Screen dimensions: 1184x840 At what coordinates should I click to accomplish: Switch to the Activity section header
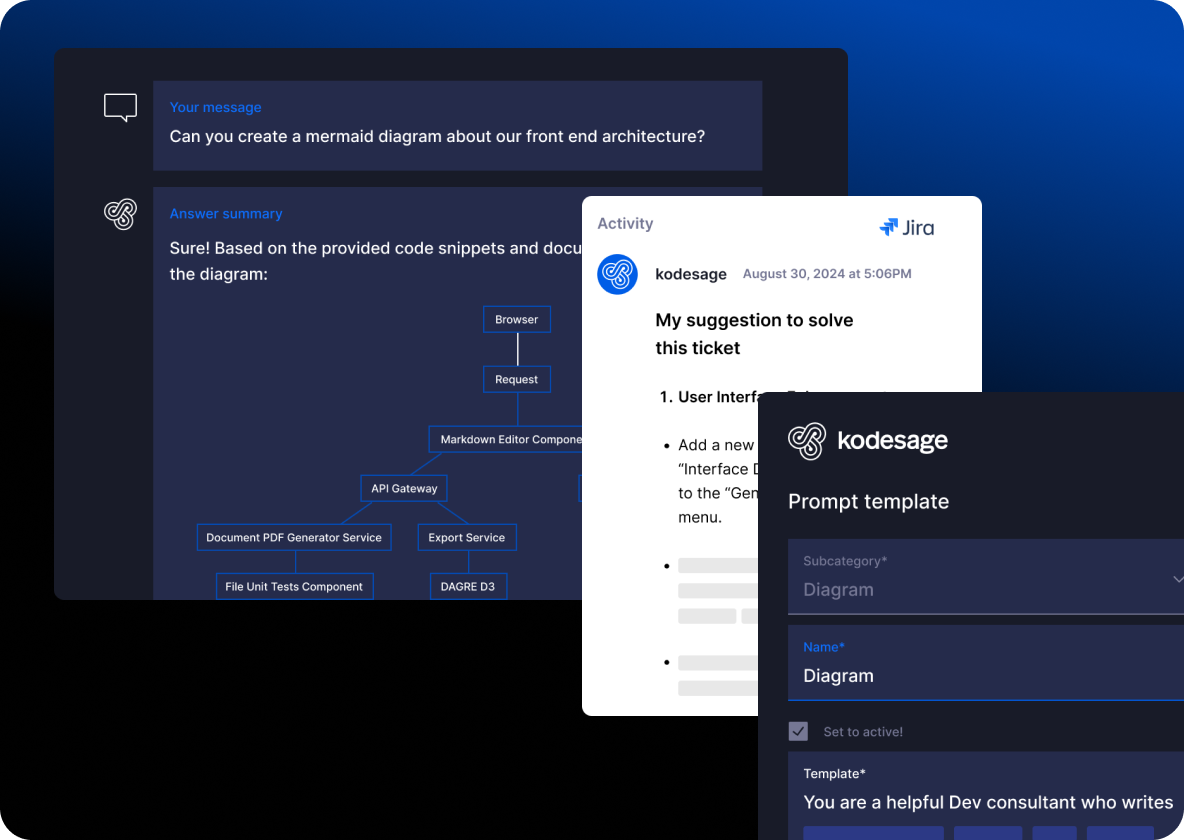coord(625,223)
